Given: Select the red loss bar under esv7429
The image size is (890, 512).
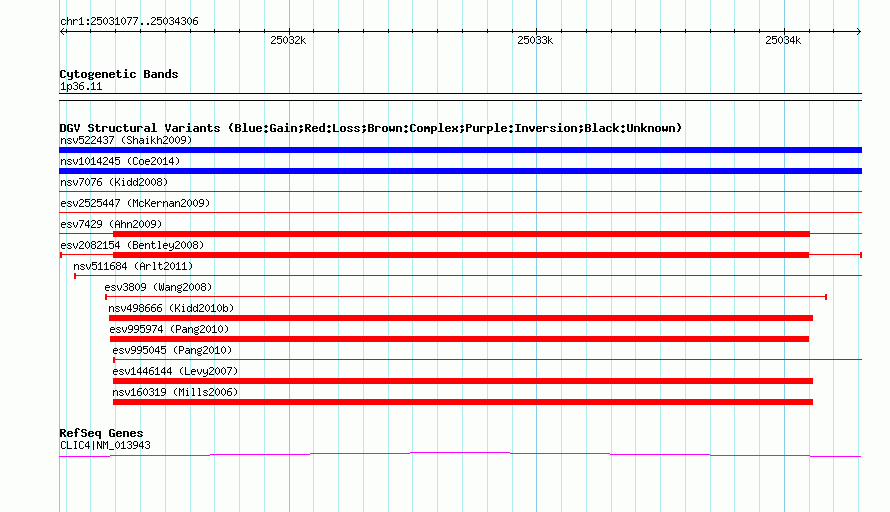Looking at the screenshot, I should click(x=461, y=234).
